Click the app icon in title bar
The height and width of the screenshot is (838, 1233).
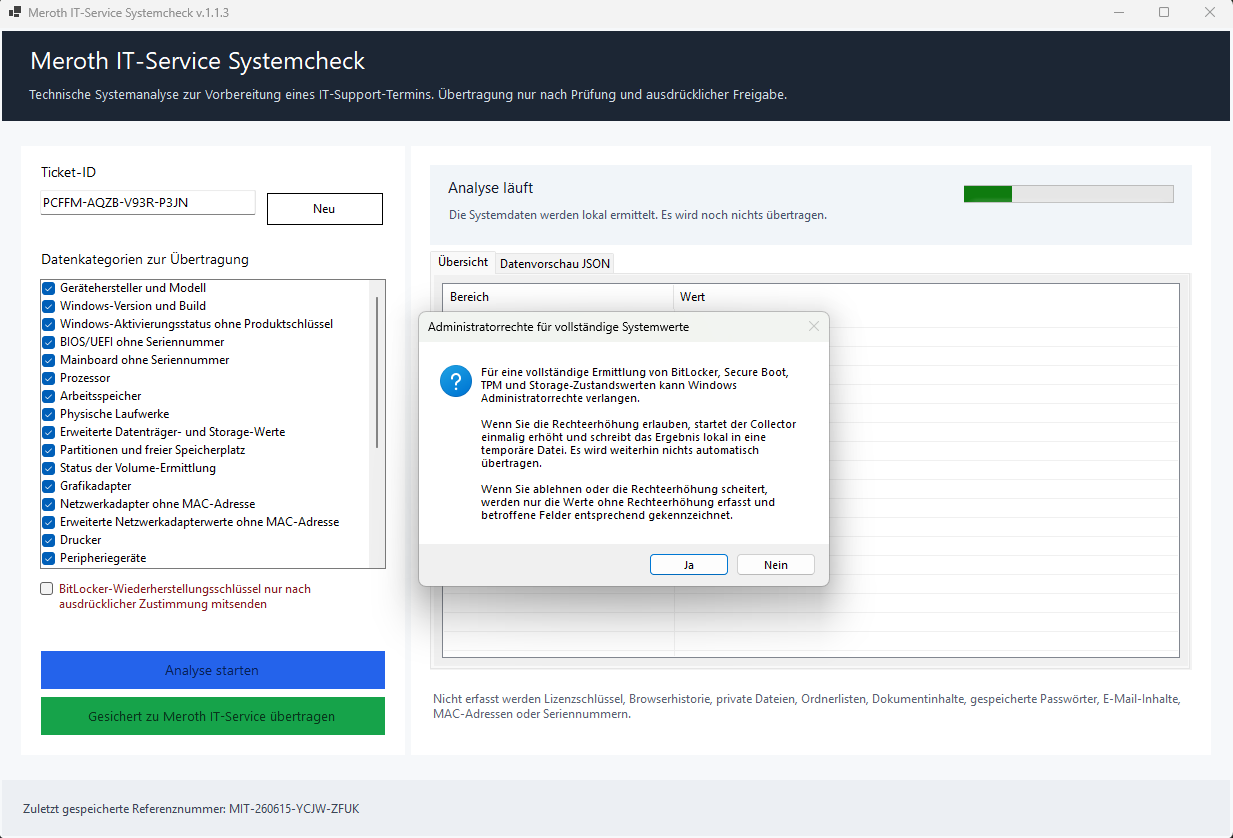(15, 13)
